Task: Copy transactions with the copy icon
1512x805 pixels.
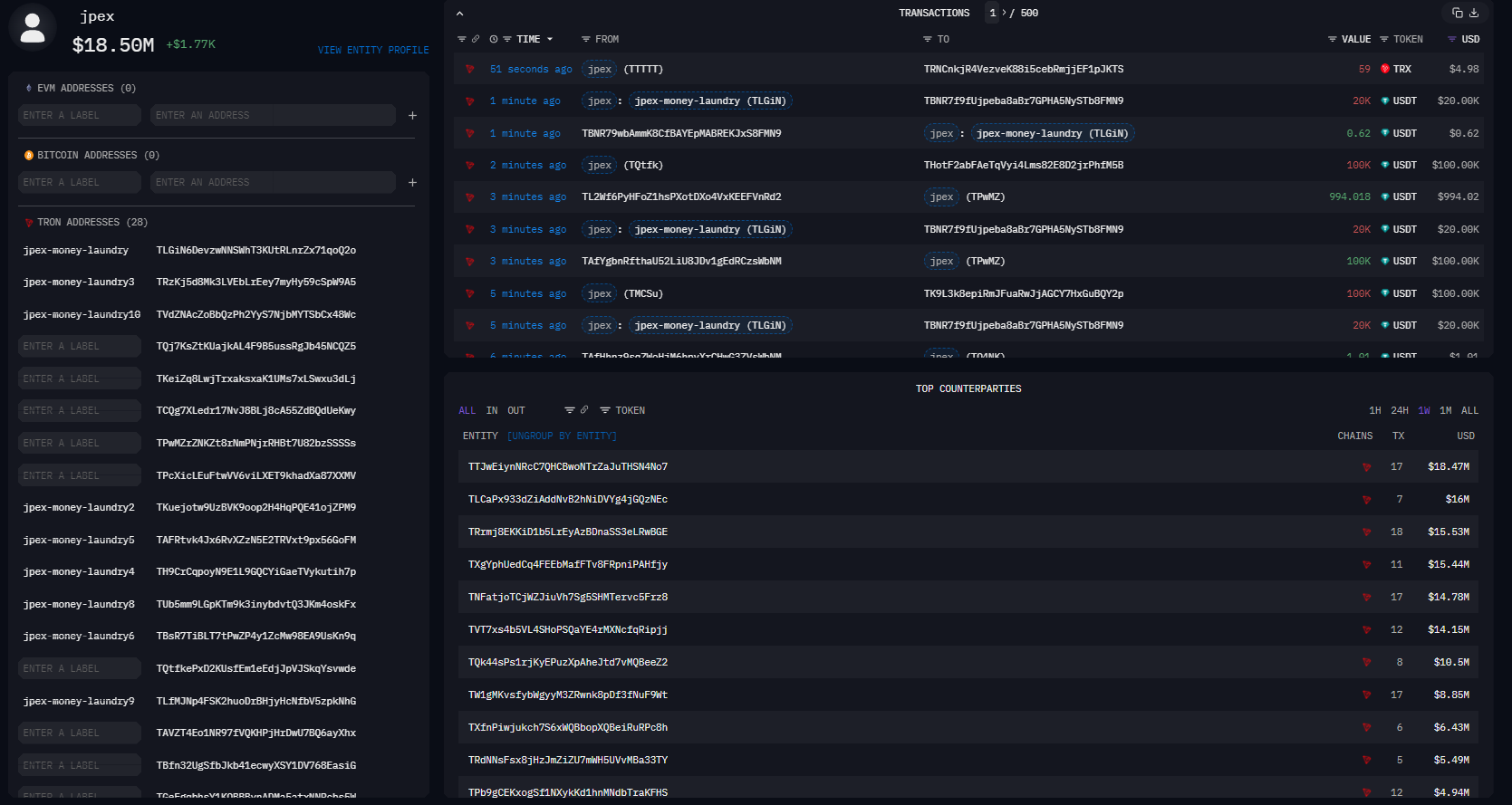Action: (1457, 13)
